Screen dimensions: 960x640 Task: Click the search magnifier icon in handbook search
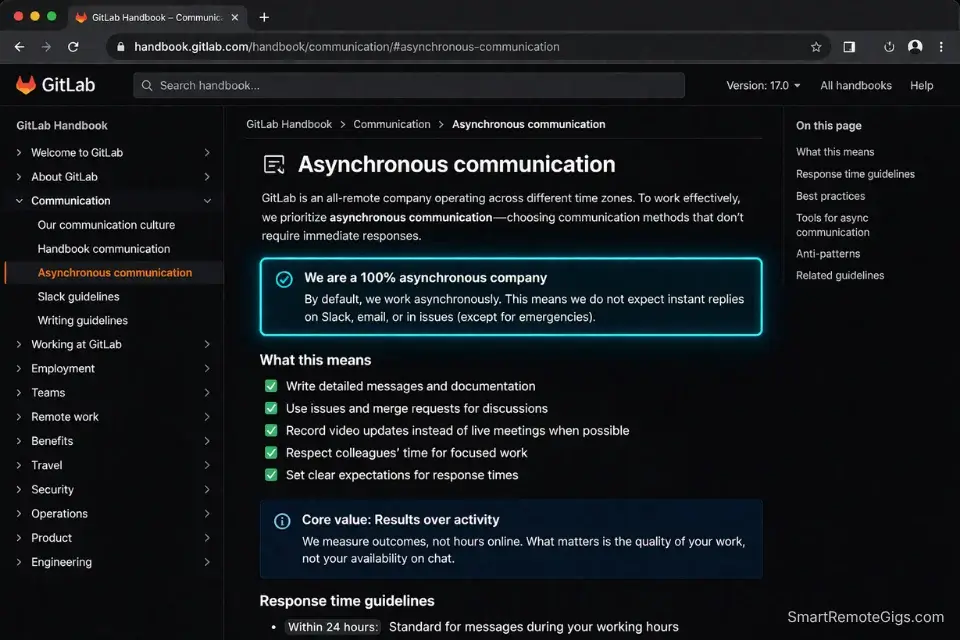pyautogui.click(x=147, y=86)
